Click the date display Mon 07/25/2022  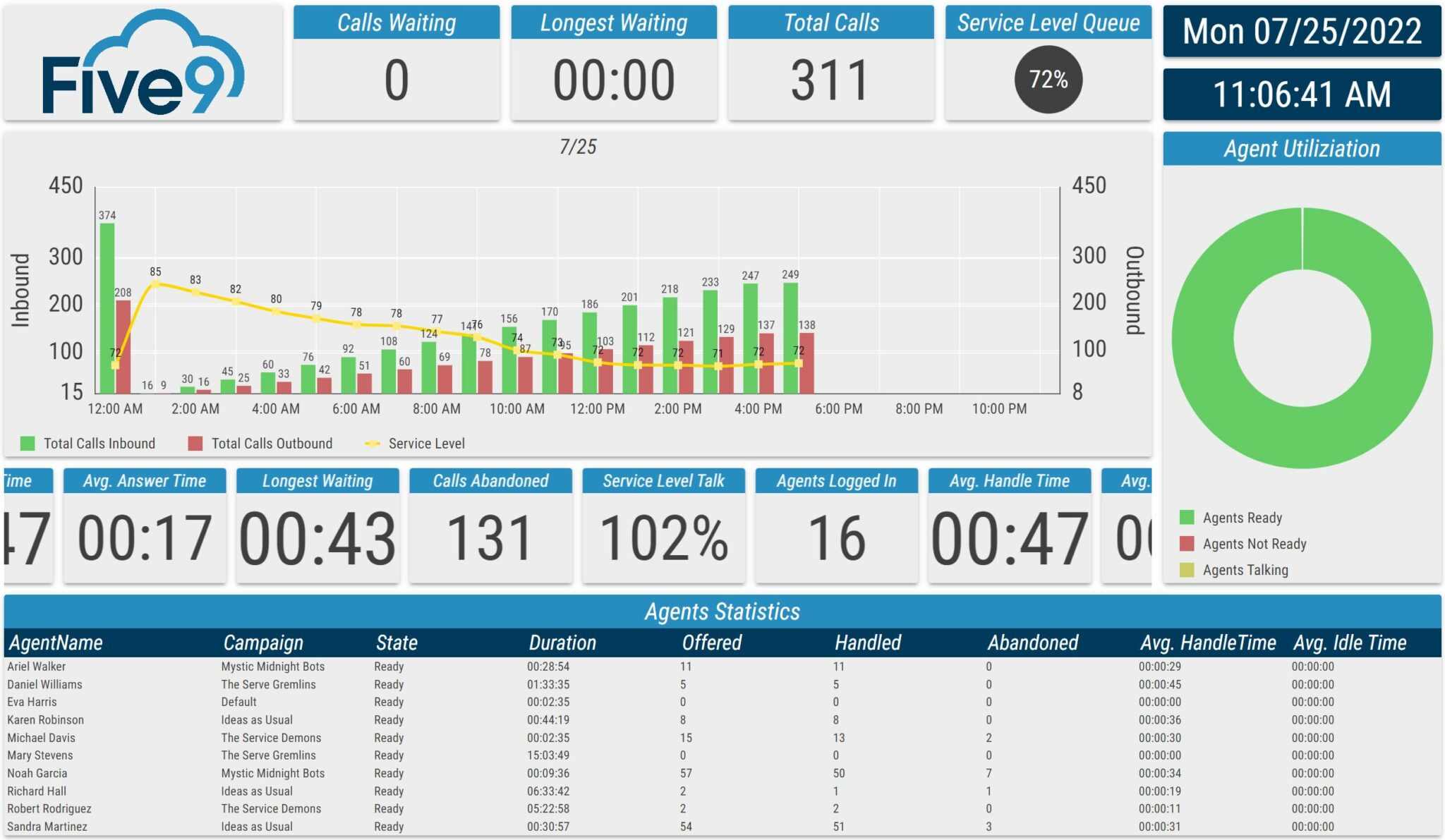point(1301,32)
